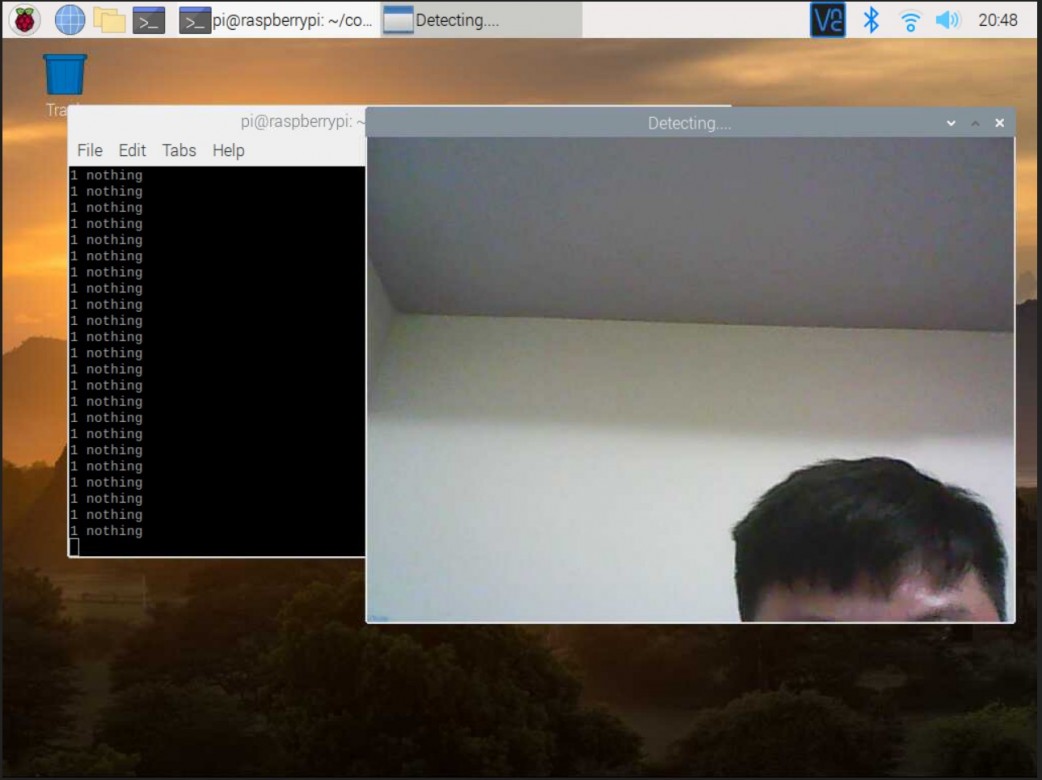The image size is (1042, 780).
Task: Open the Raspberry Pi applications menu
Action: coord(24,19)
